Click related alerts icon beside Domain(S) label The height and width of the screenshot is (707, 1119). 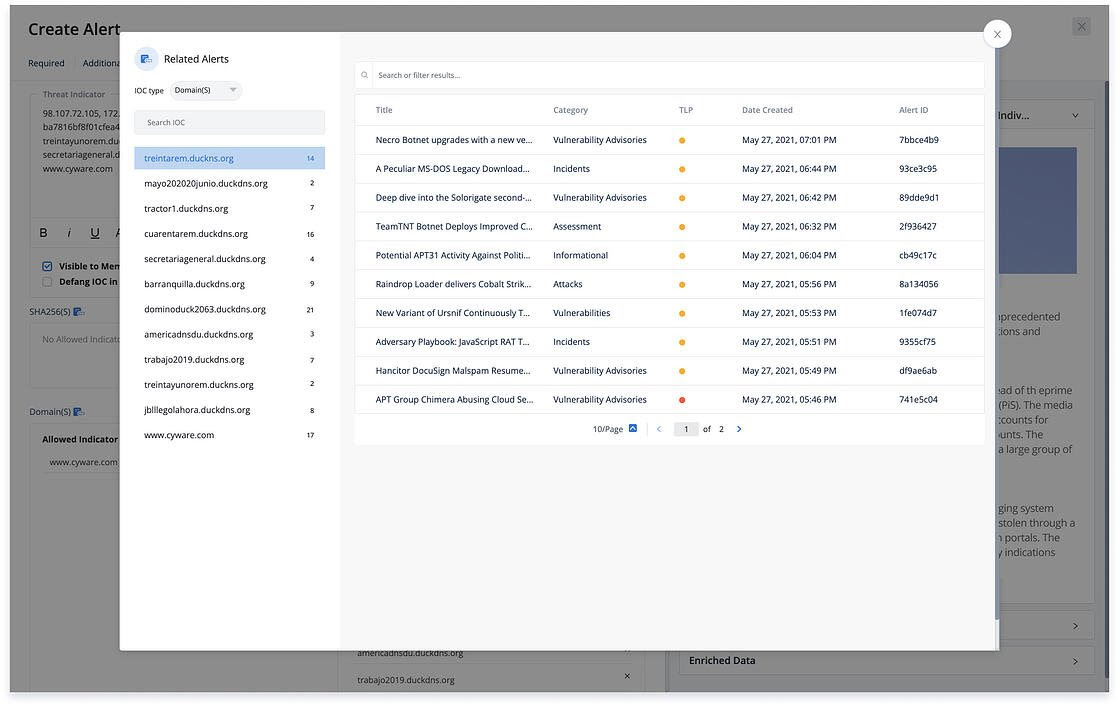click(79, 412)
